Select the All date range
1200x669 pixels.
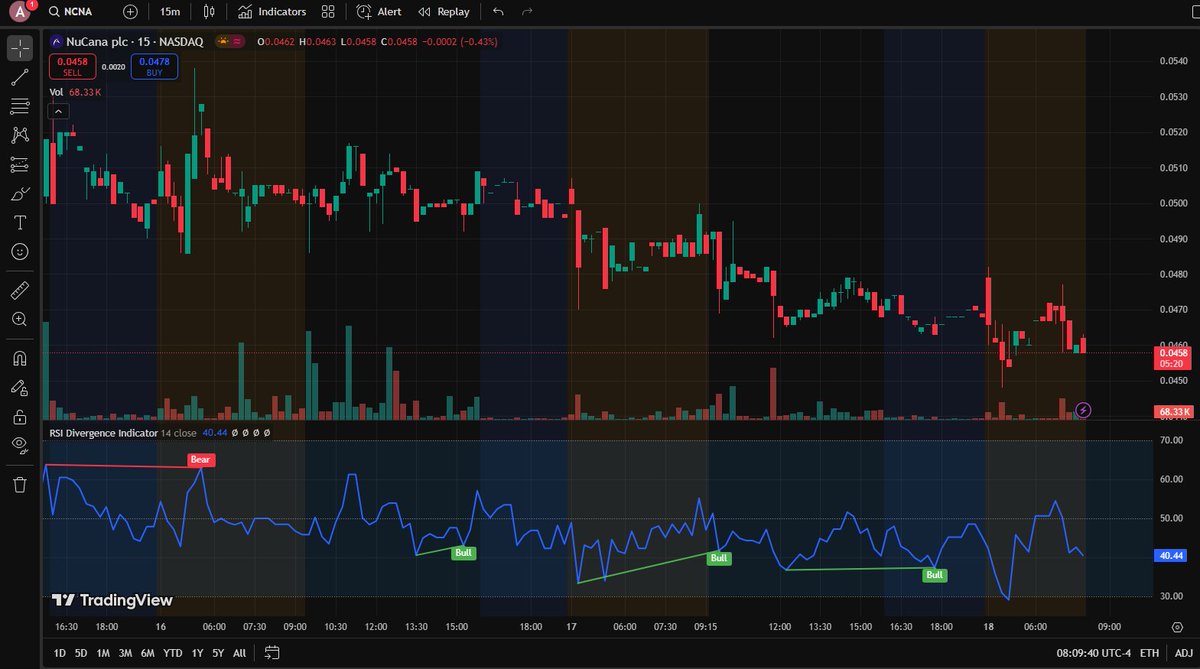coord(239,653)
